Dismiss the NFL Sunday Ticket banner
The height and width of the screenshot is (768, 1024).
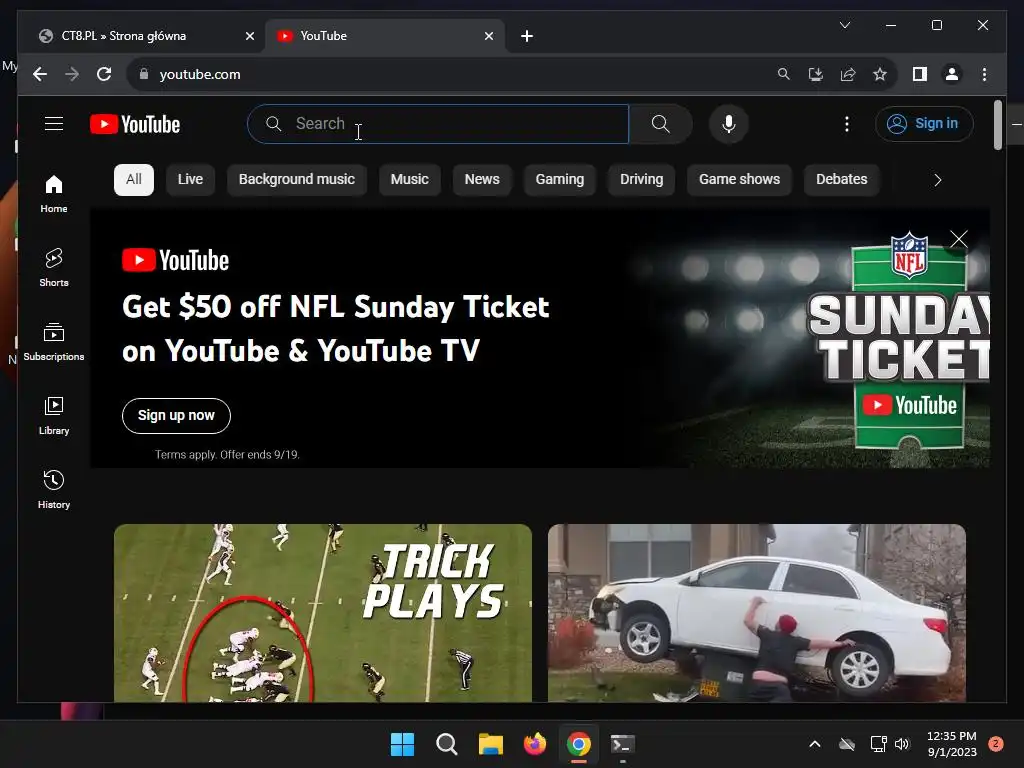pos(959,239)
